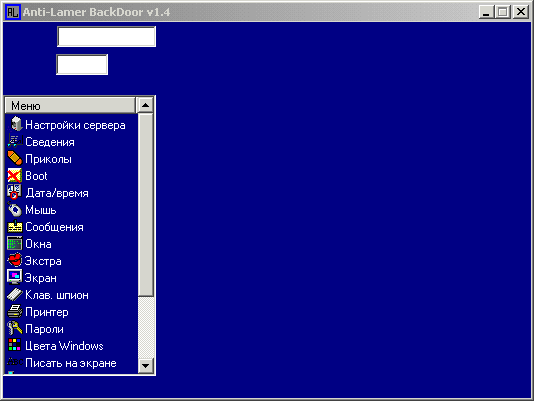Click the Меню column header
This screenshot has height=401, width=534.
pyautogui.click(x=70, y=106)
